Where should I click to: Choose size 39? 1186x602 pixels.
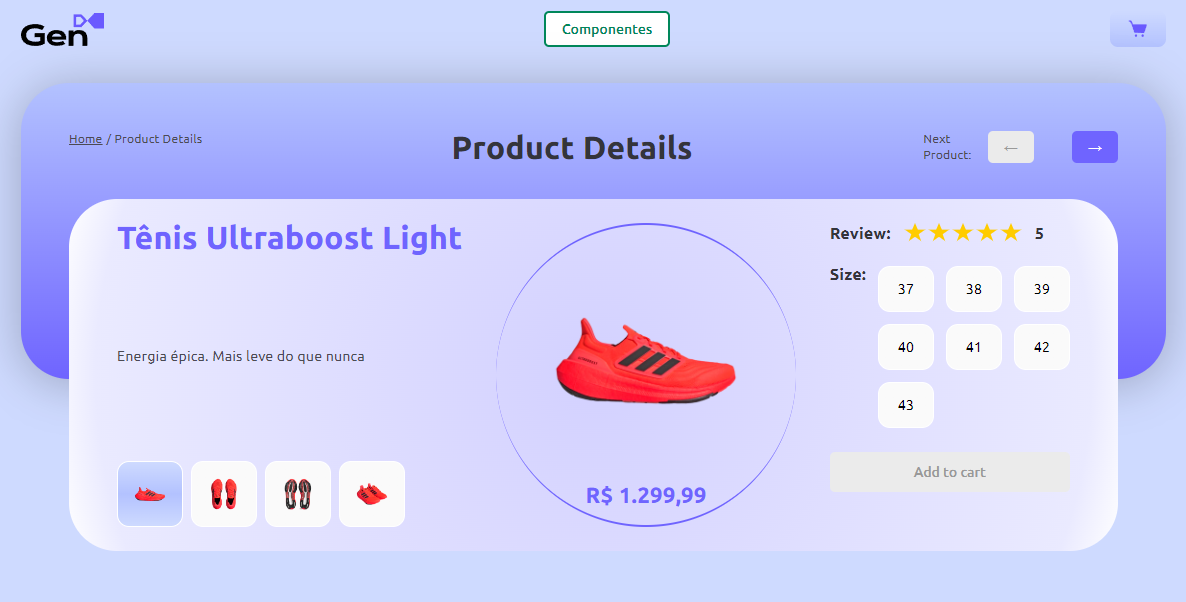(1042, 289)
